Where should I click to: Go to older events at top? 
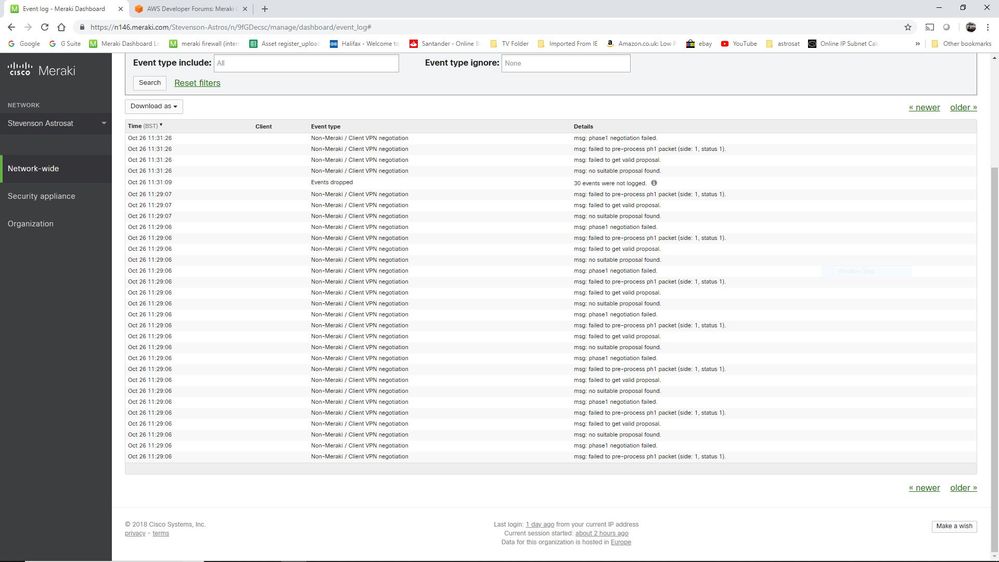point(963,108)
